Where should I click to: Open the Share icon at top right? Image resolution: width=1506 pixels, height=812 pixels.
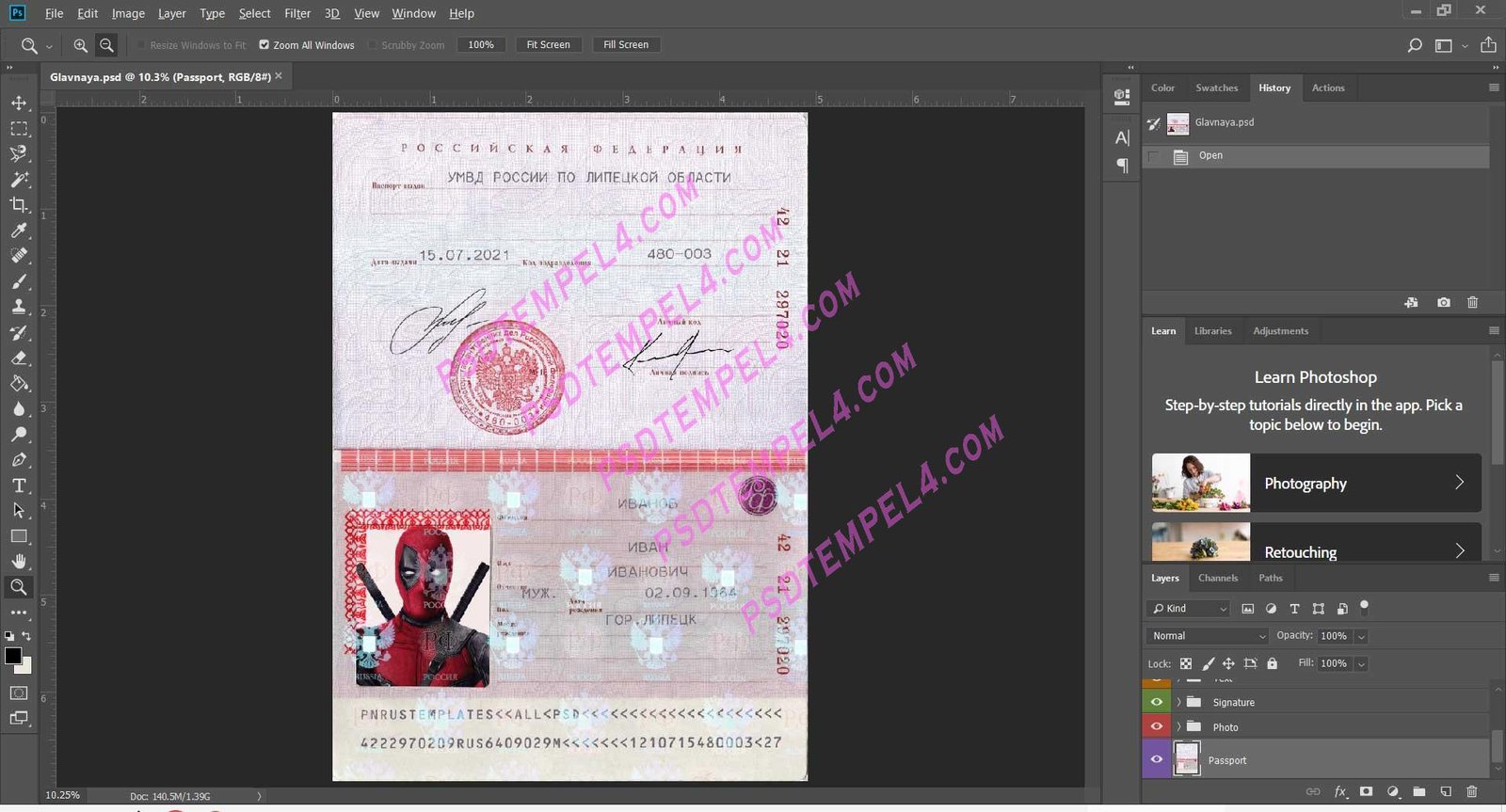pyautogui.click(x=1488, y=45)
